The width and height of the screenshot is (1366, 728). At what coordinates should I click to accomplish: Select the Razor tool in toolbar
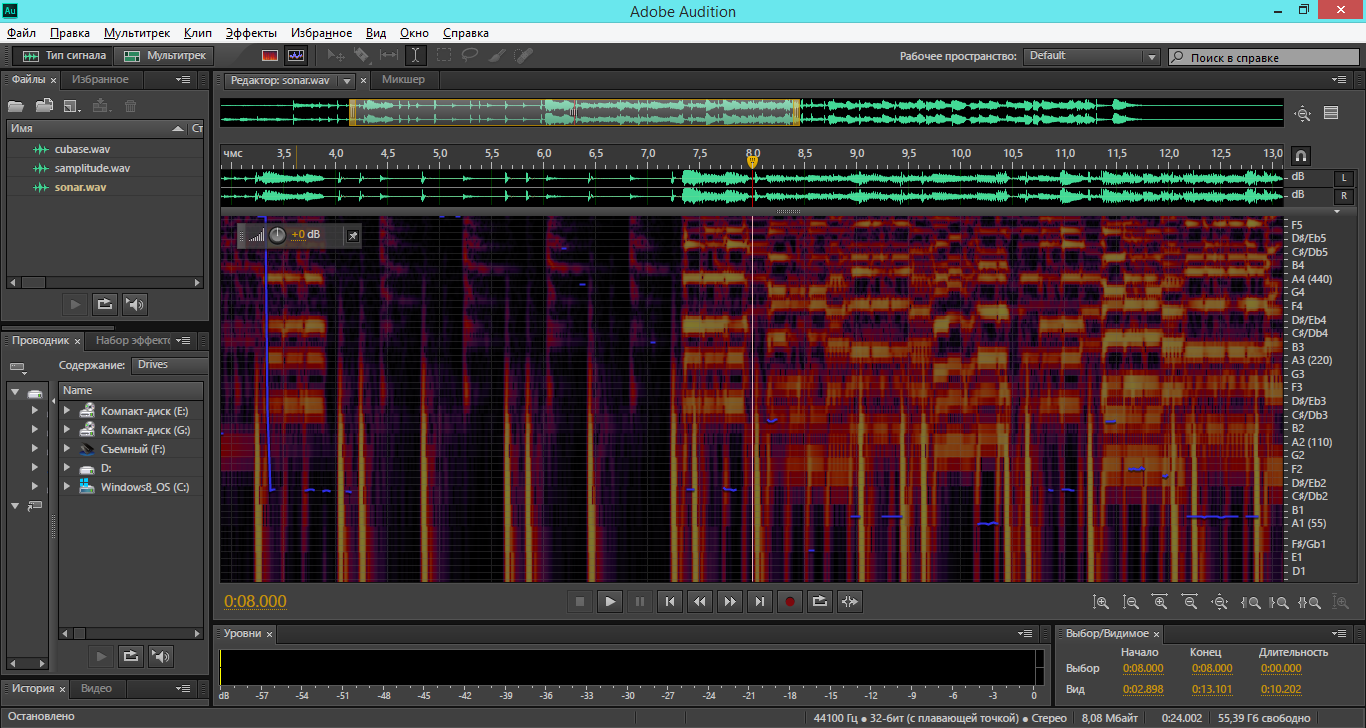click(362, 56)
